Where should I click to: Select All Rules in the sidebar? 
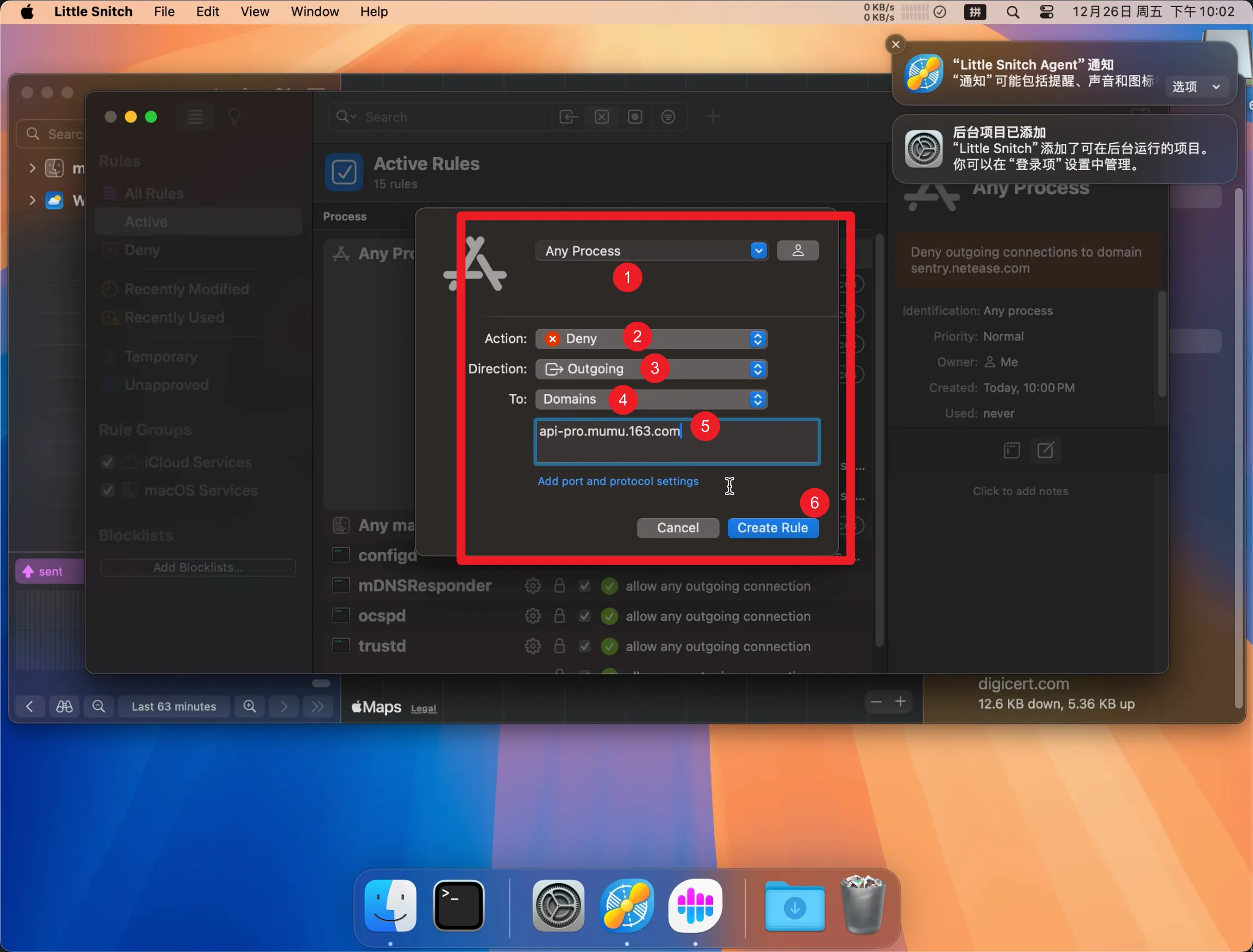click(x=199, y=193)
